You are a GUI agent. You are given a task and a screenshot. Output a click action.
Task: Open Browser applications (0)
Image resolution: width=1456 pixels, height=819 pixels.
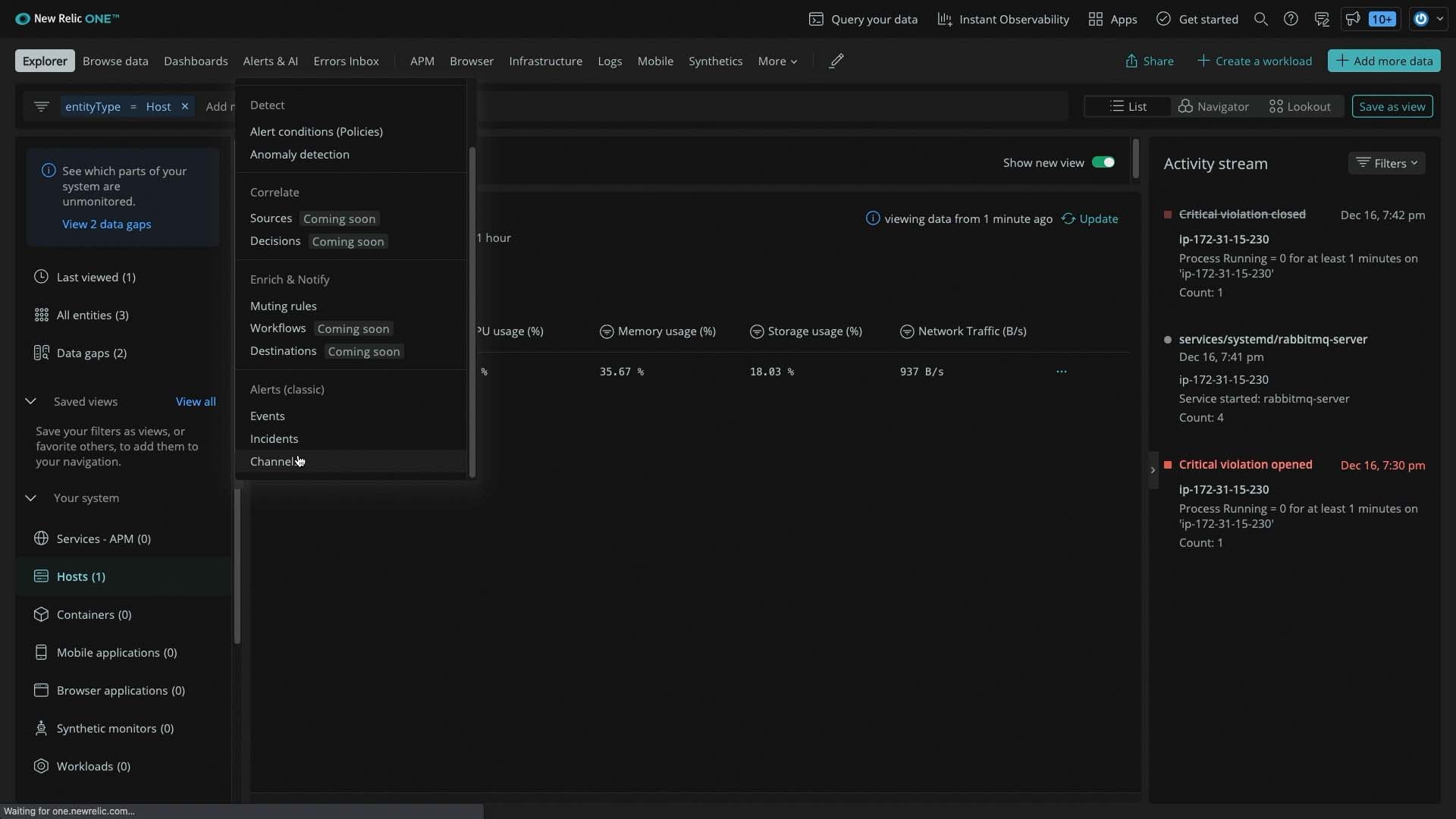click(x=121, y=690)
